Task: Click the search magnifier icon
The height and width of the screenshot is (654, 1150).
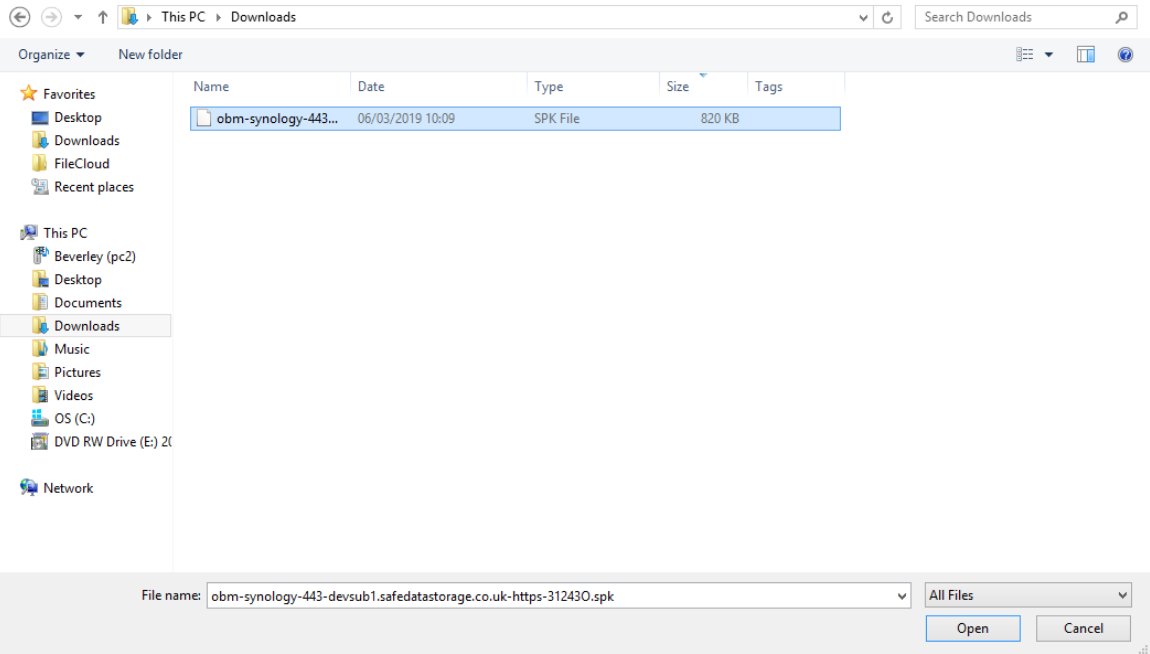Action: pos(1121,17)
